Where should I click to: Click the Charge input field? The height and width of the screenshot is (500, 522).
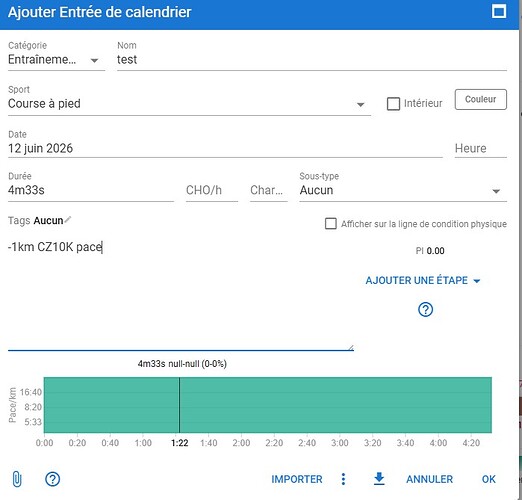pyautogui.click(x=269, y=190)
